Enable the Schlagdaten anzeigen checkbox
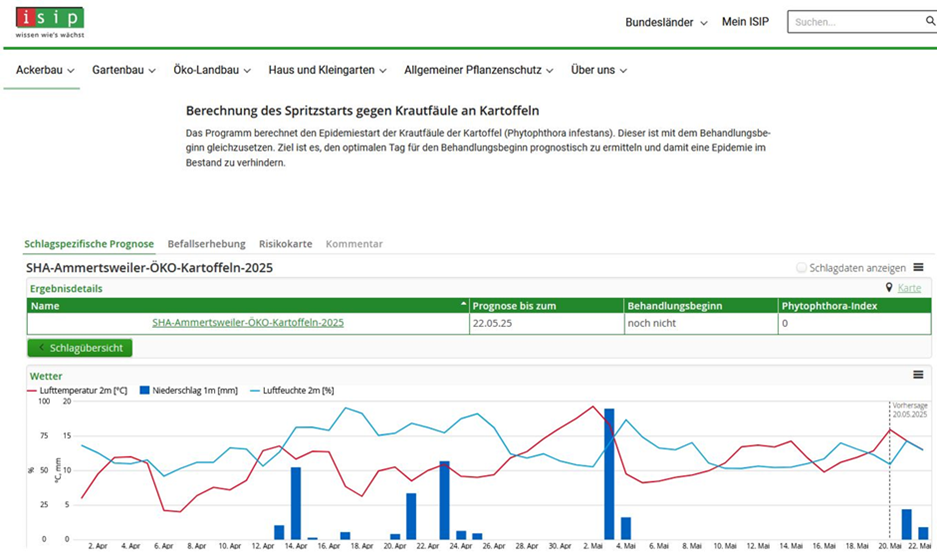 (801, 268)
